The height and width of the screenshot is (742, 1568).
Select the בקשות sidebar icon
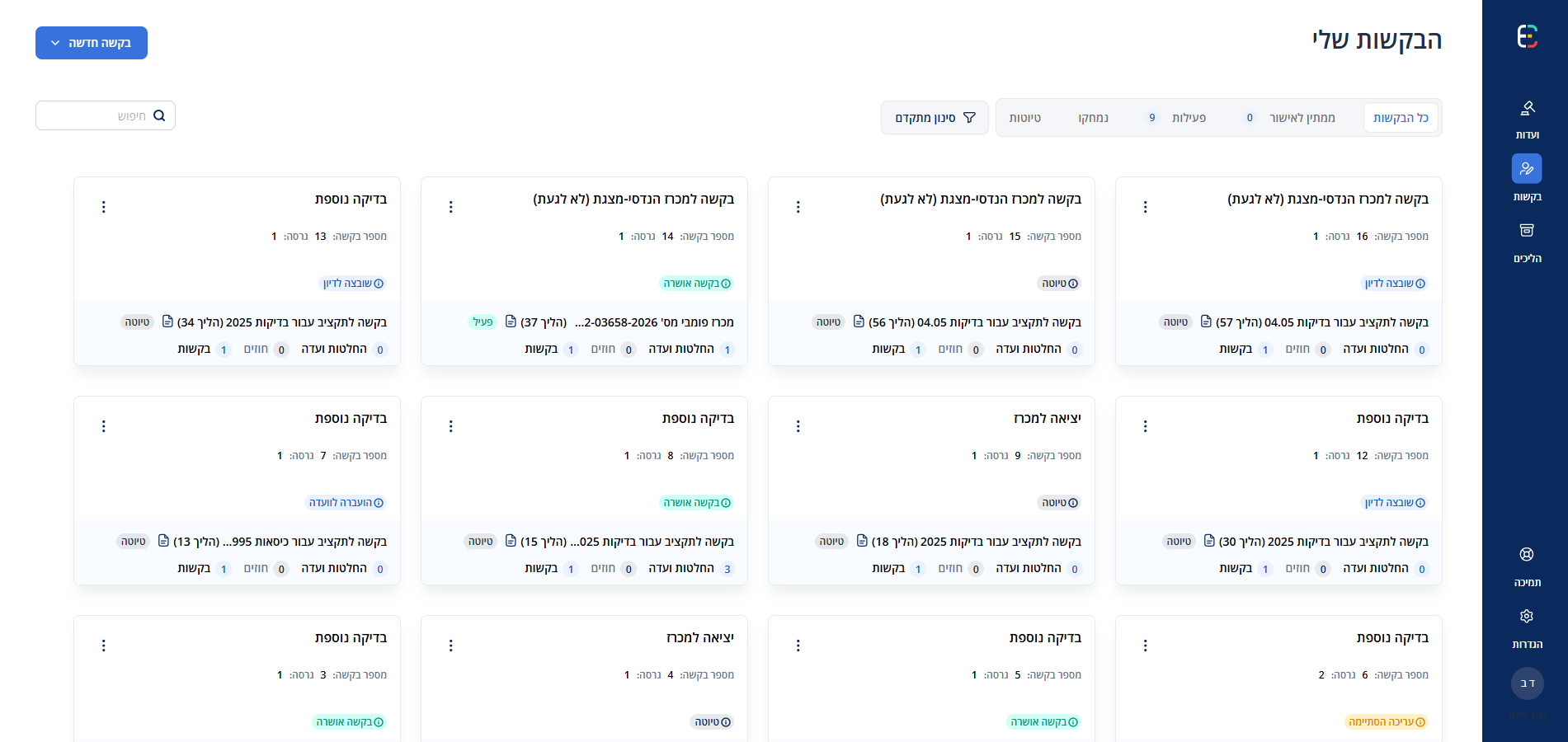click(x=1527, y=169)
